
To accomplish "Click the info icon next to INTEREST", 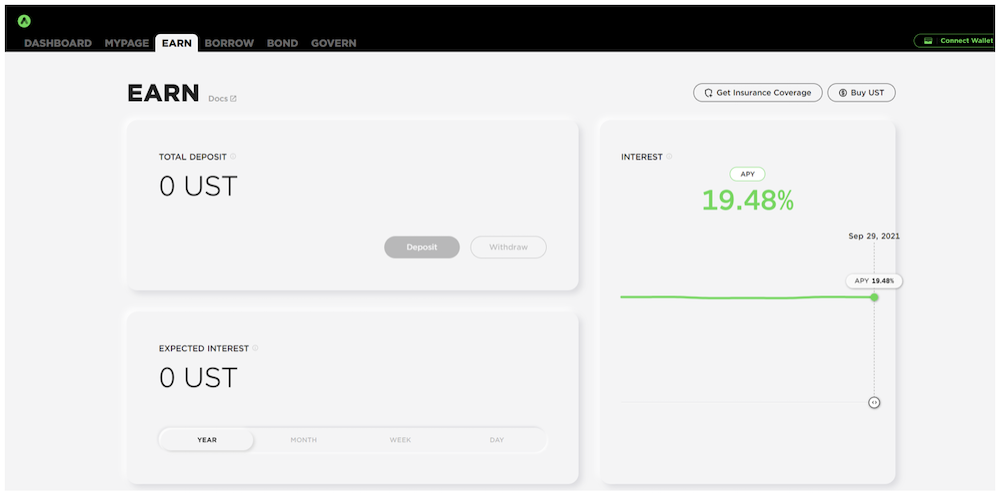I will coord(669,156).
